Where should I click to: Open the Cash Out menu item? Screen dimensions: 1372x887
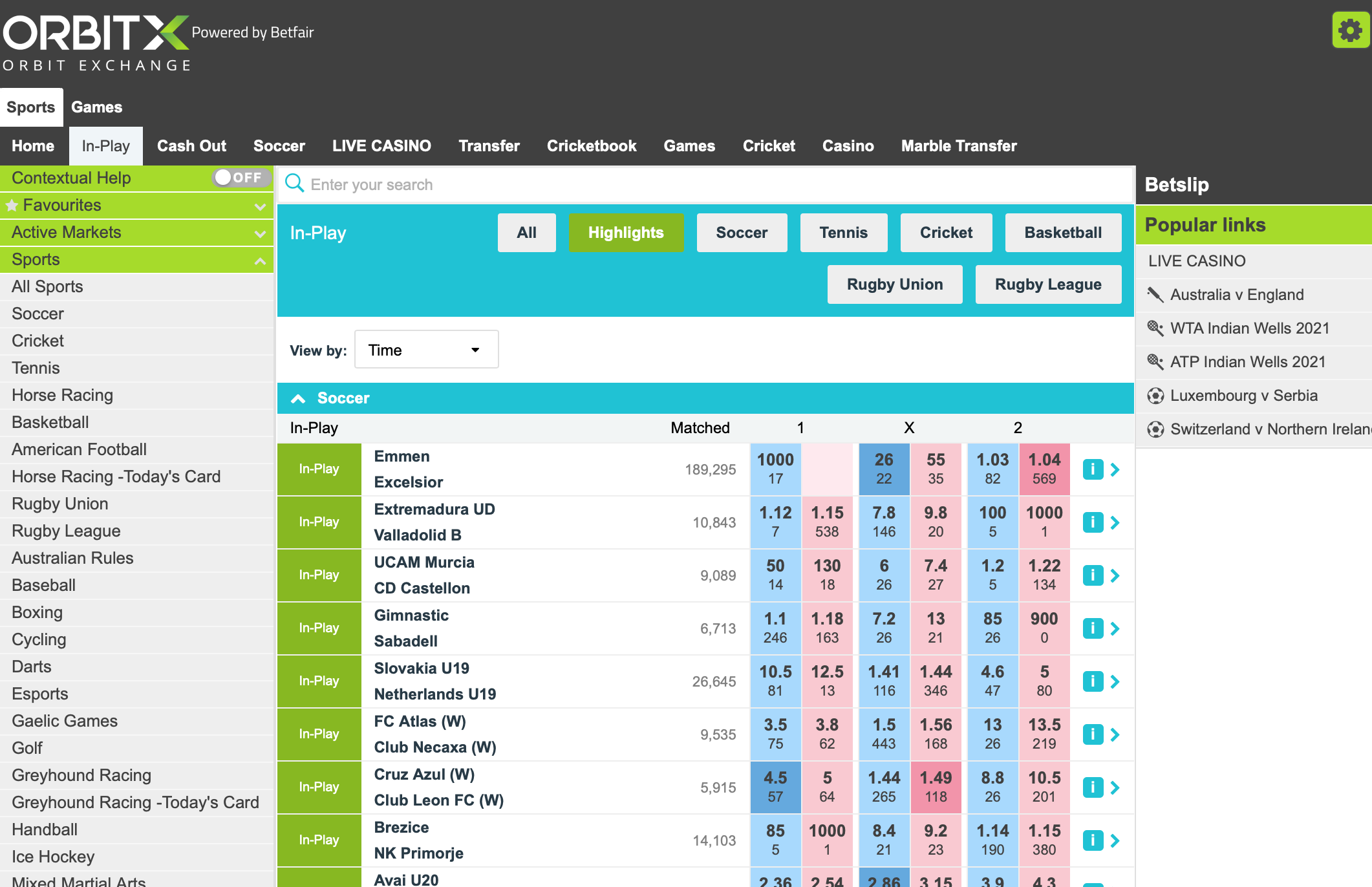coord(191,146)
